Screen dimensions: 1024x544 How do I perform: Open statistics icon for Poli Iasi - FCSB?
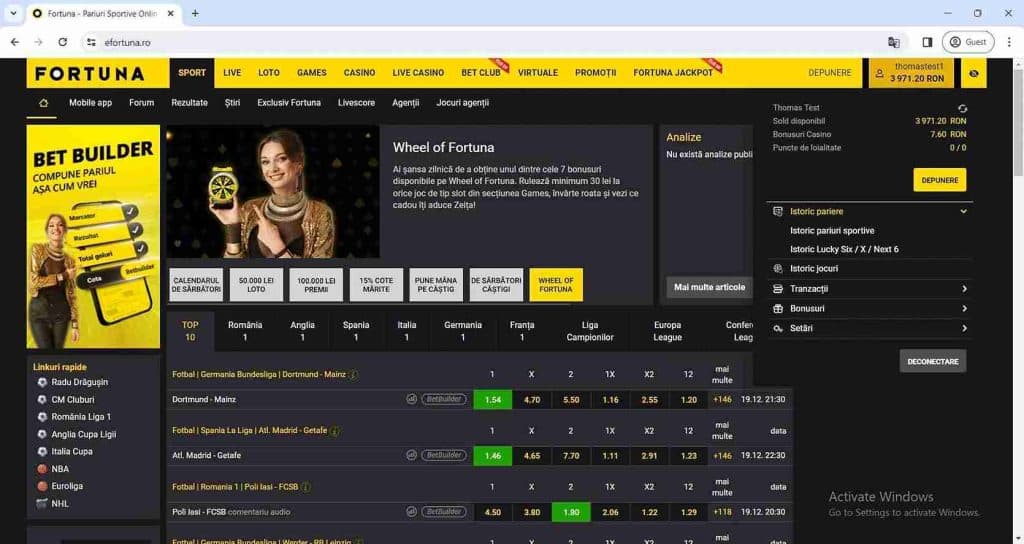(411, 512)
